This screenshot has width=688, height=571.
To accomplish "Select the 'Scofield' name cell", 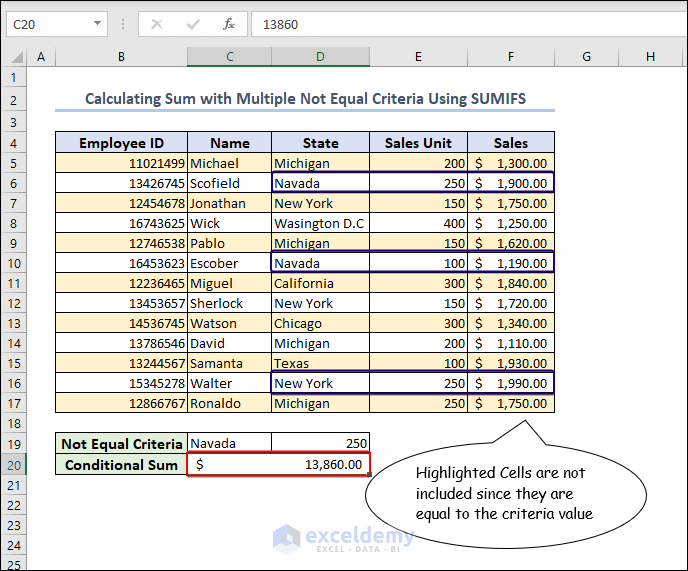I will 229,183.
